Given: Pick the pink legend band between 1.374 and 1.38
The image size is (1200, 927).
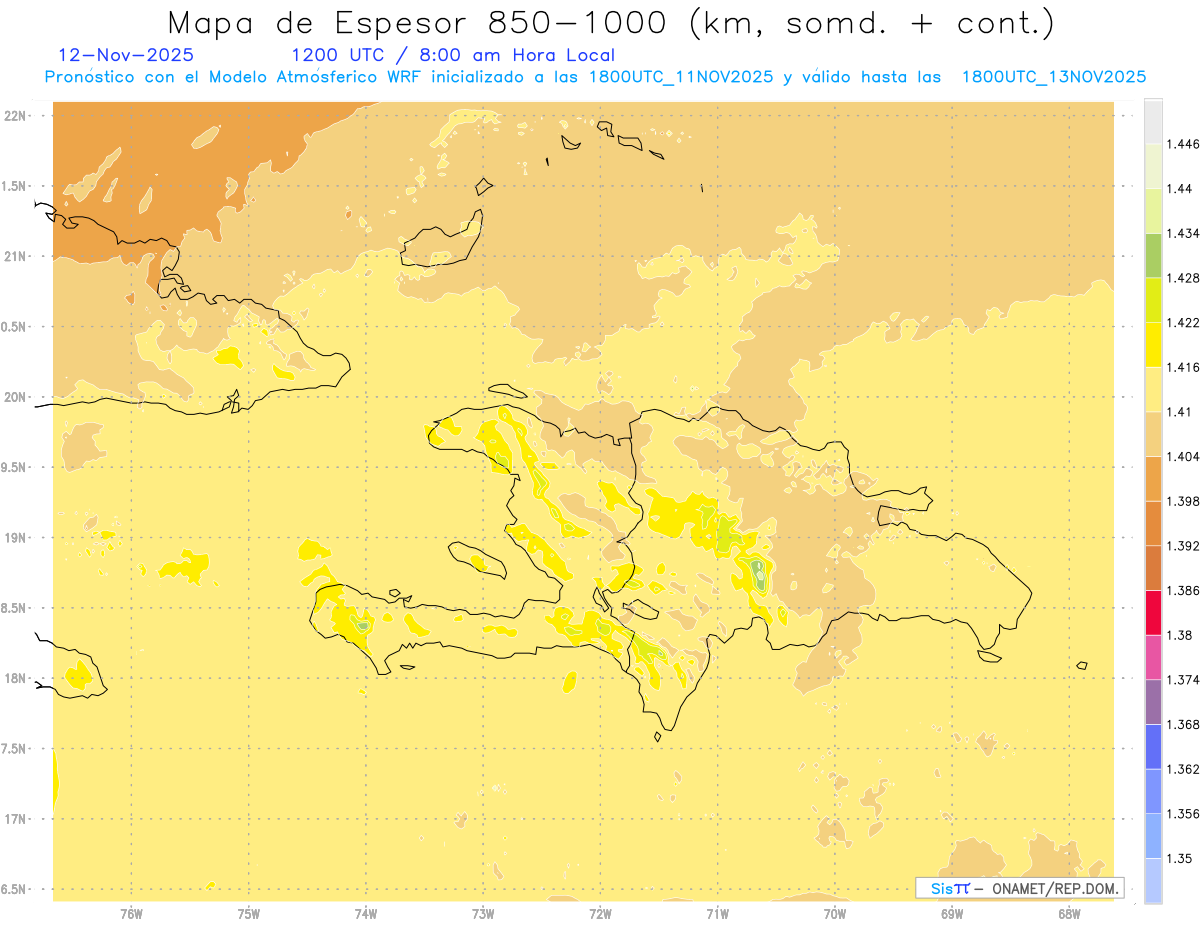Looking at the screenshot, I should pyautogui.click(x=1153, y=657).
